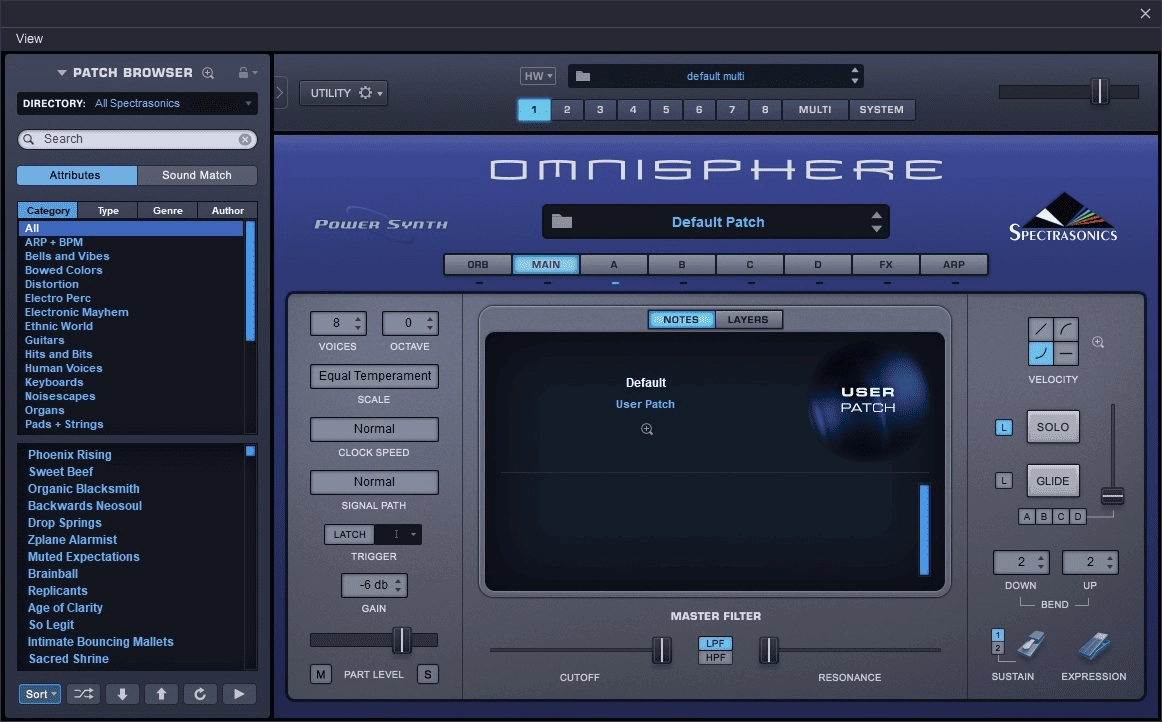
Task: Select the flat velocity curve
Action: pos(1066,354)
